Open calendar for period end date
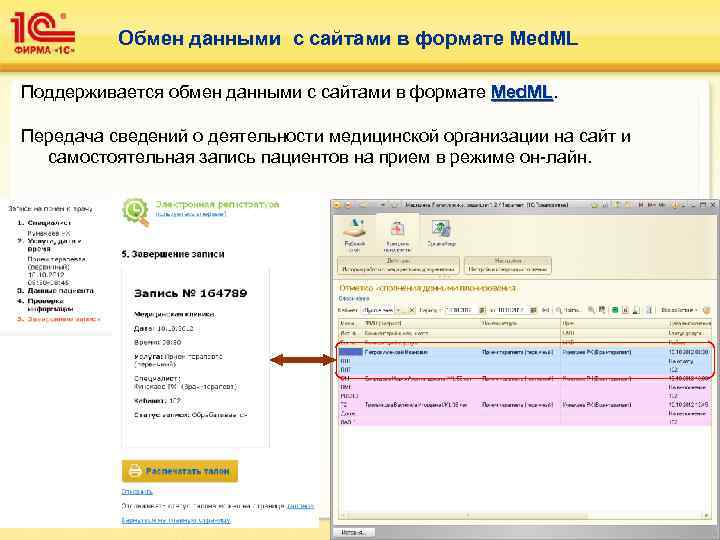This screenshot has height=540, width=720. [533, 310]
